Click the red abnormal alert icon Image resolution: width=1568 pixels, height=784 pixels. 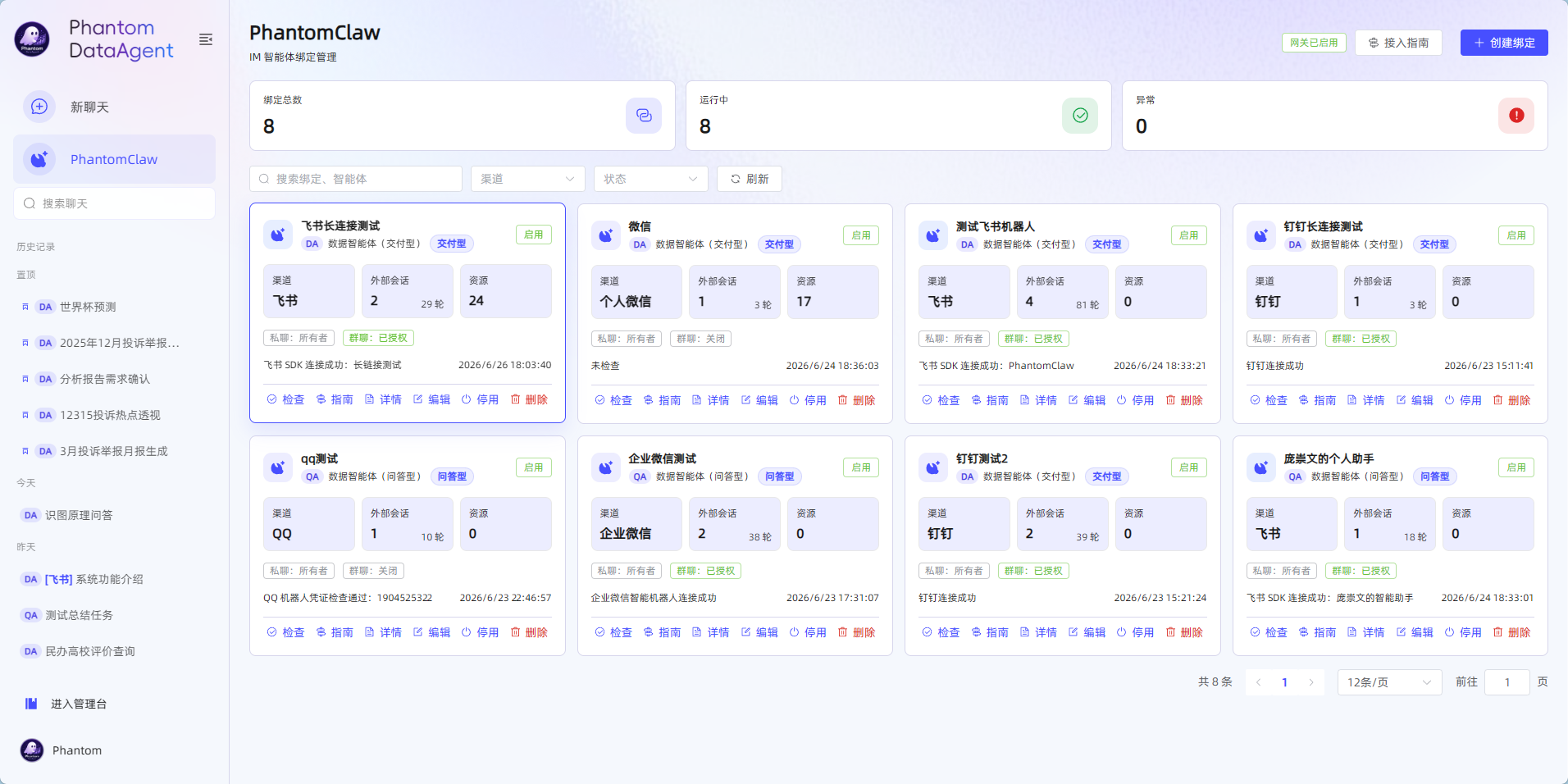click(x=1516, y=116)
